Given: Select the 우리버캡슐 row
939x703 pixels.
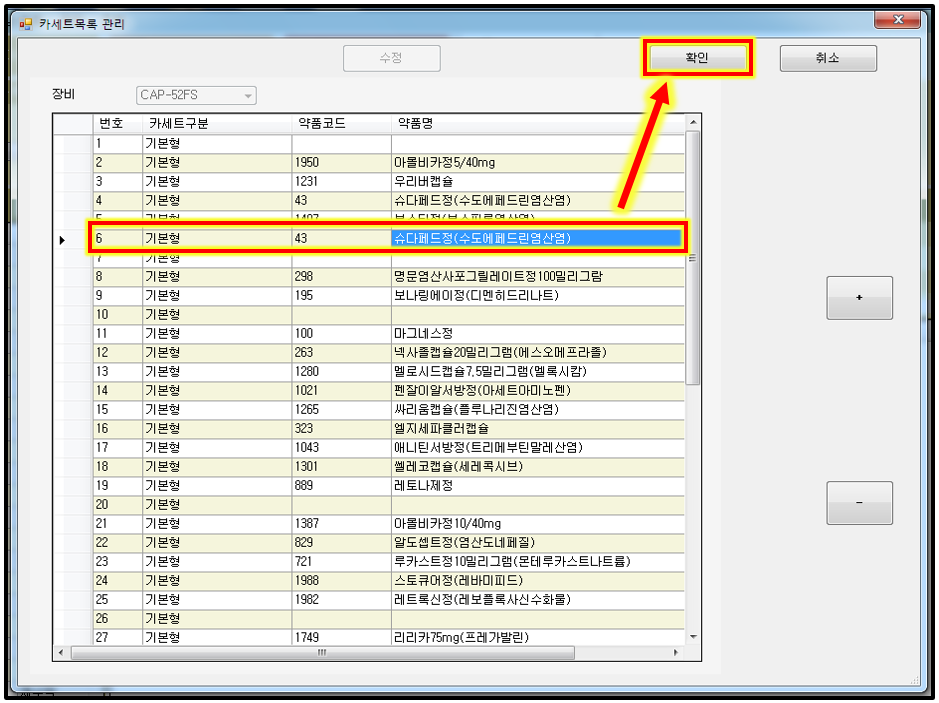Looking at the screenshot, I should tap(424, 181).
